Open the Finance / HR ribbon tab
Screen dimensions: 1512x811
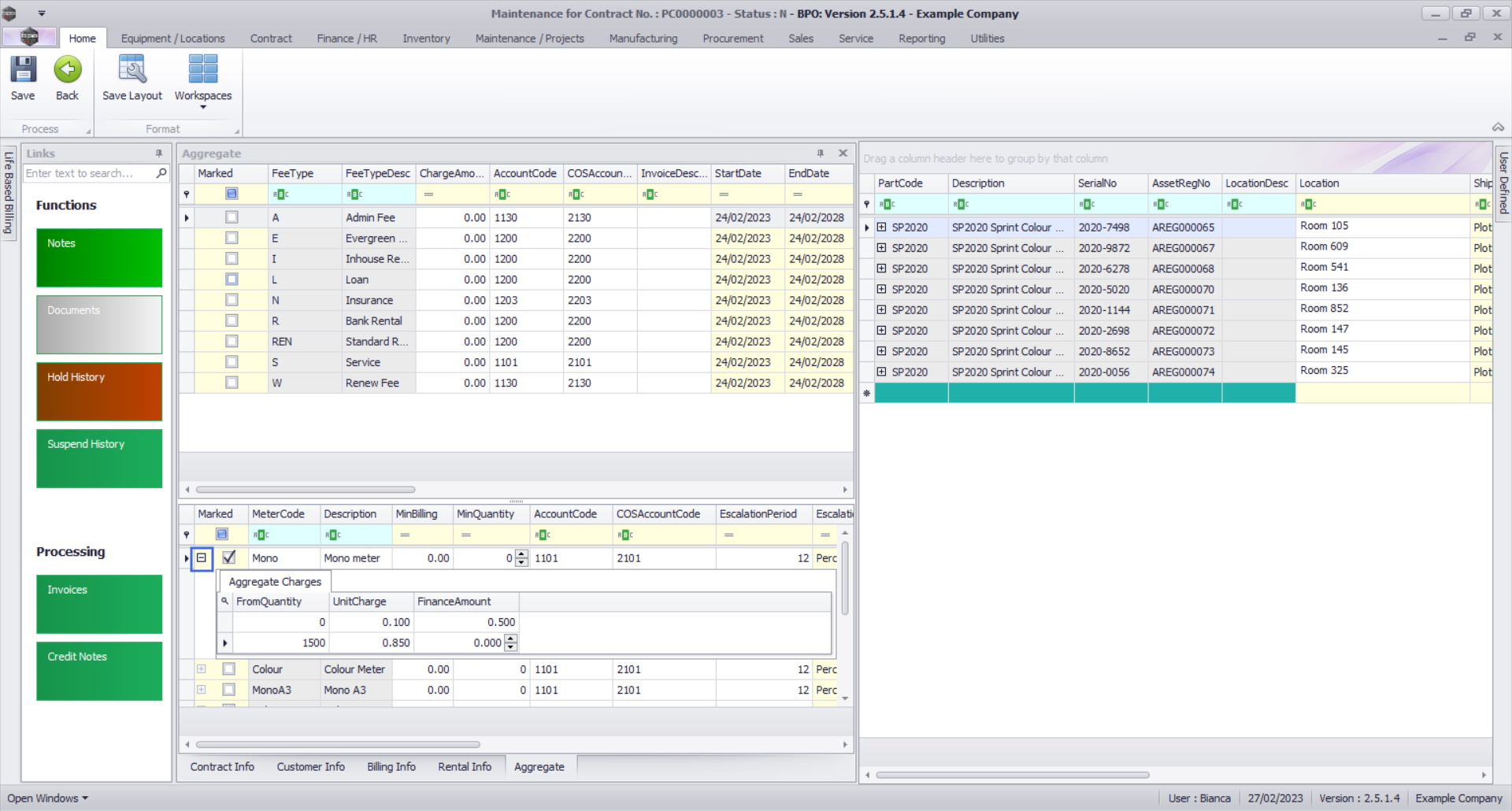pyautogui.click(x=346, y=39)
